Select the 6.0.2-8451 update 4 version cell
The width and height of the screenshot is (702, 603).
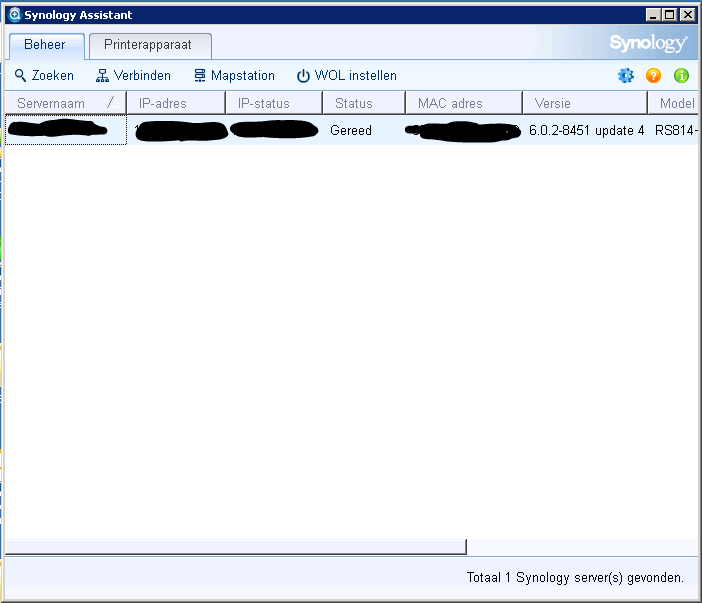586,130
